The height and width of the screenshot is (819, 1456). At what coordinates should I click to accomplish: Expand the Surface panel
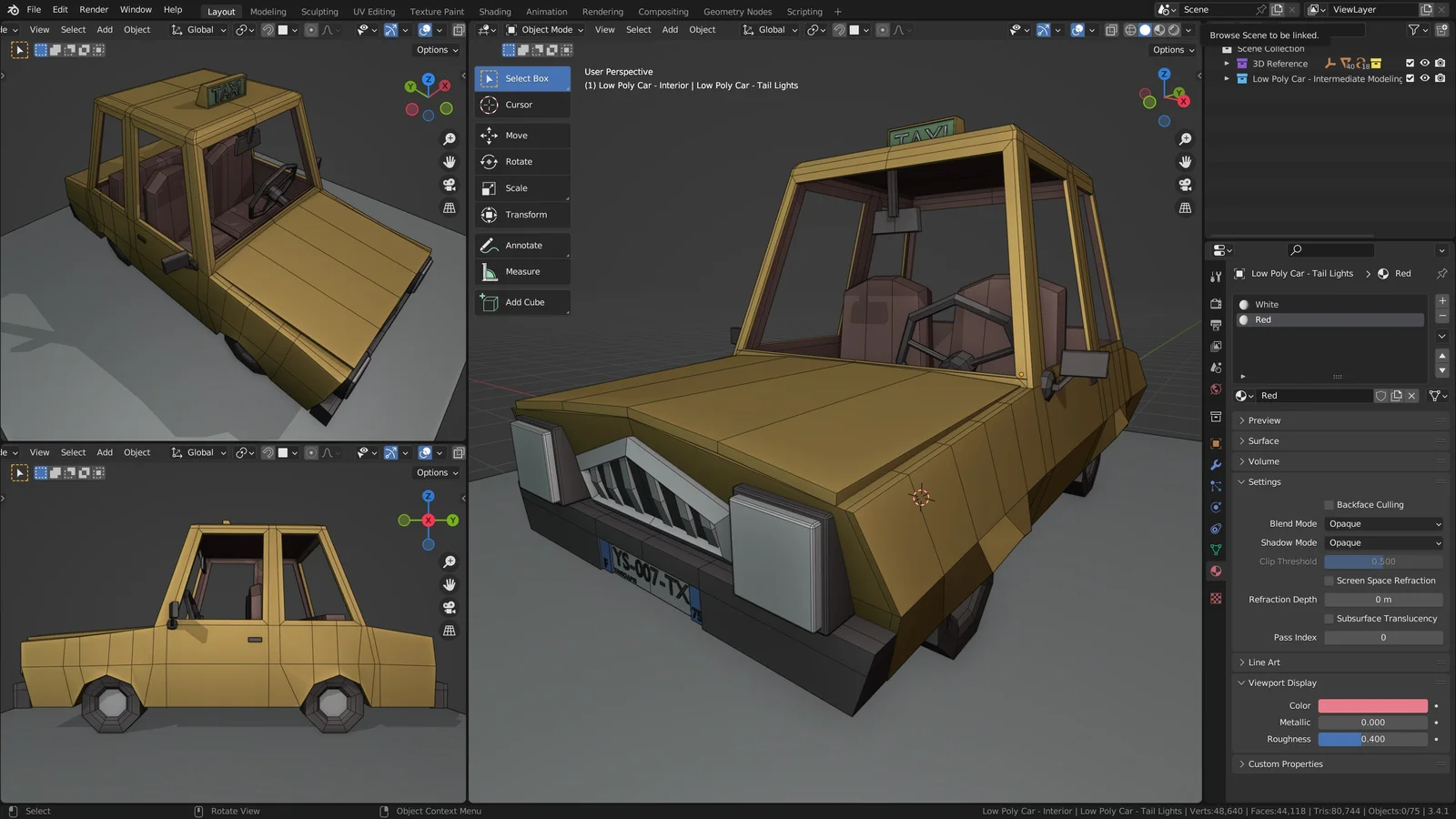pos(1263,441)
